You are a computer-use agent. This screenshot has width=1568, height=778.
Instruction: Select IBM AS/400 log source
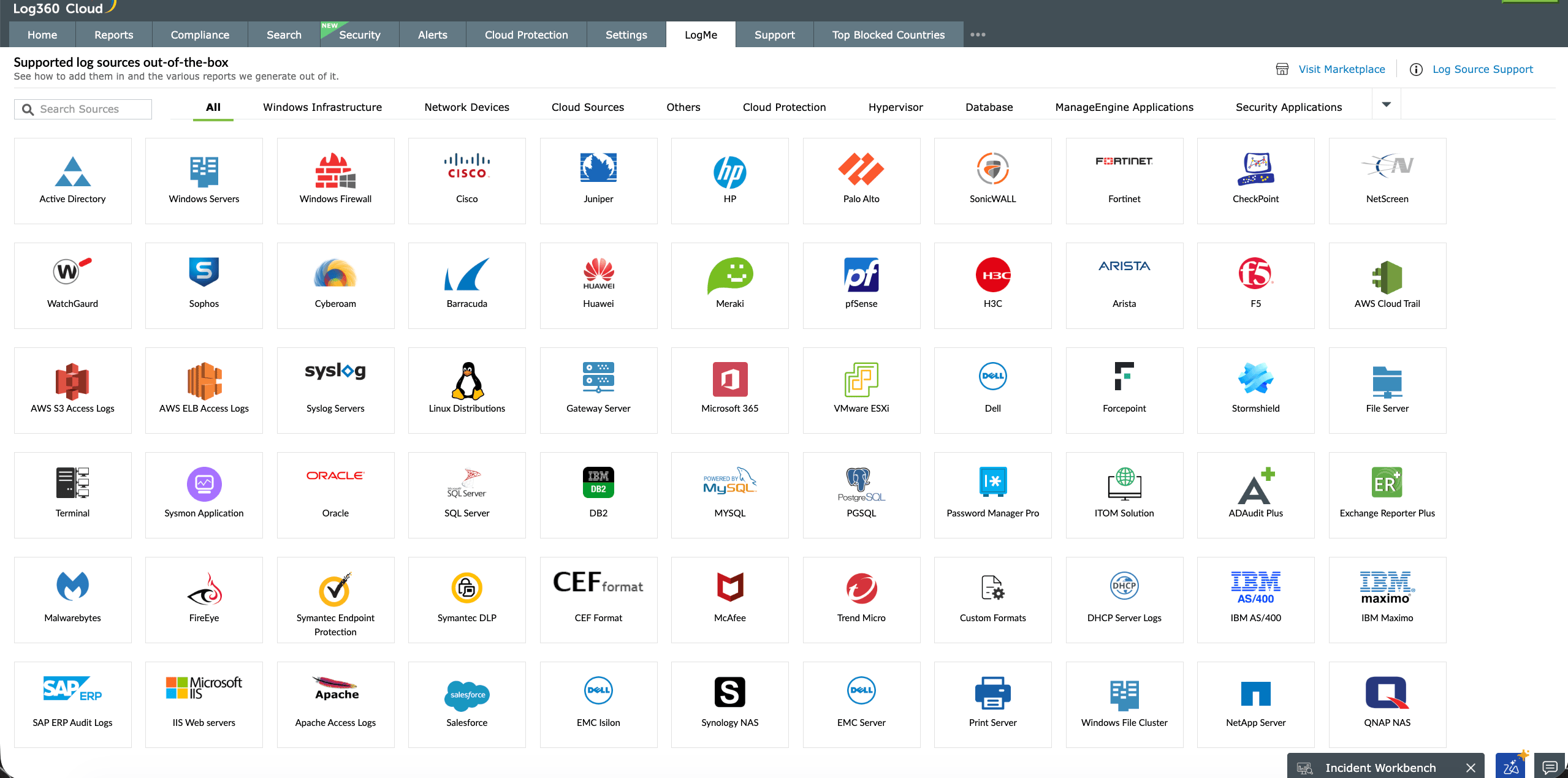(1256, 600)
